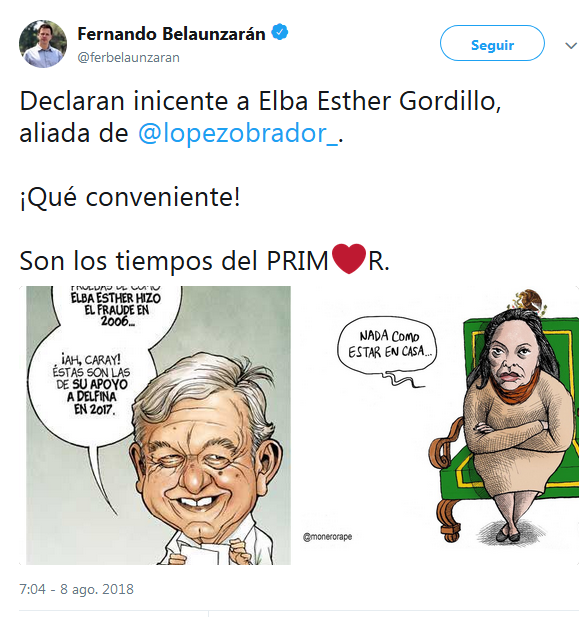Open the left cartoon of the smiling man
Screen dimensions: 588x617
coord(158,425)
